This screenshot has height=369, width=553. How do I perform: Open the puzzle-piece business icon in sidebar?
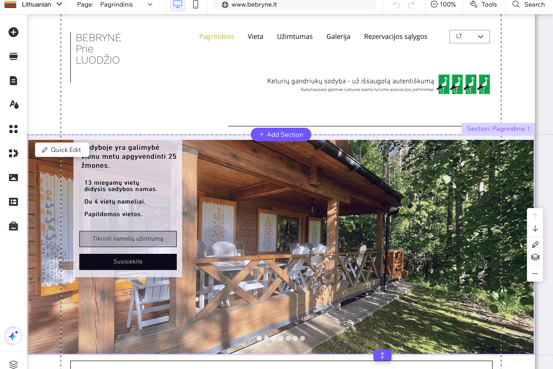click(13, 153)
